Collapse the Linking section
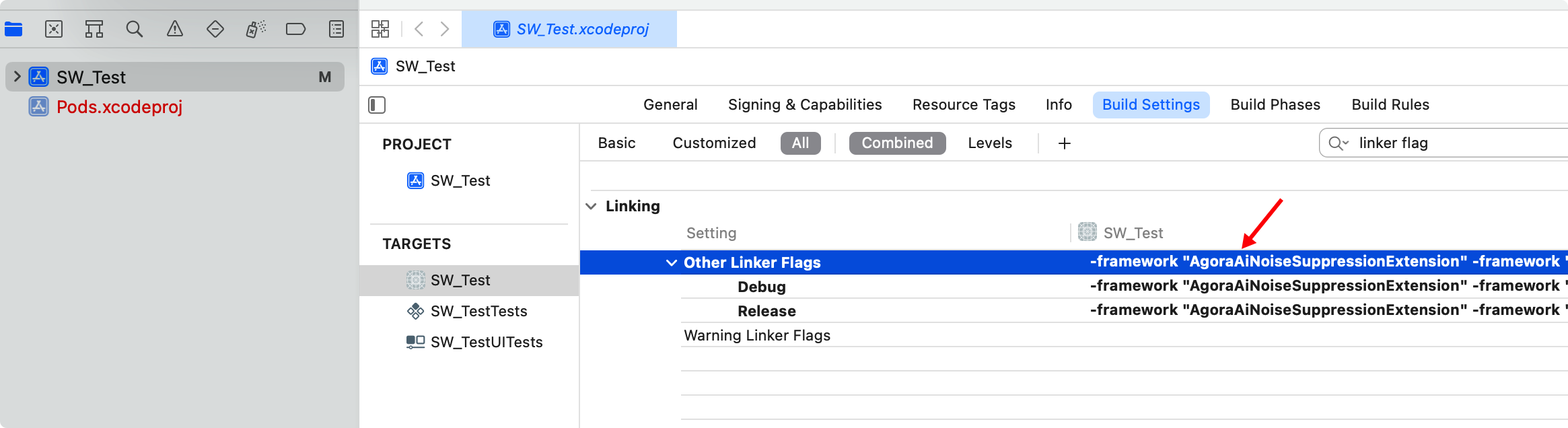 pos(591,206)
